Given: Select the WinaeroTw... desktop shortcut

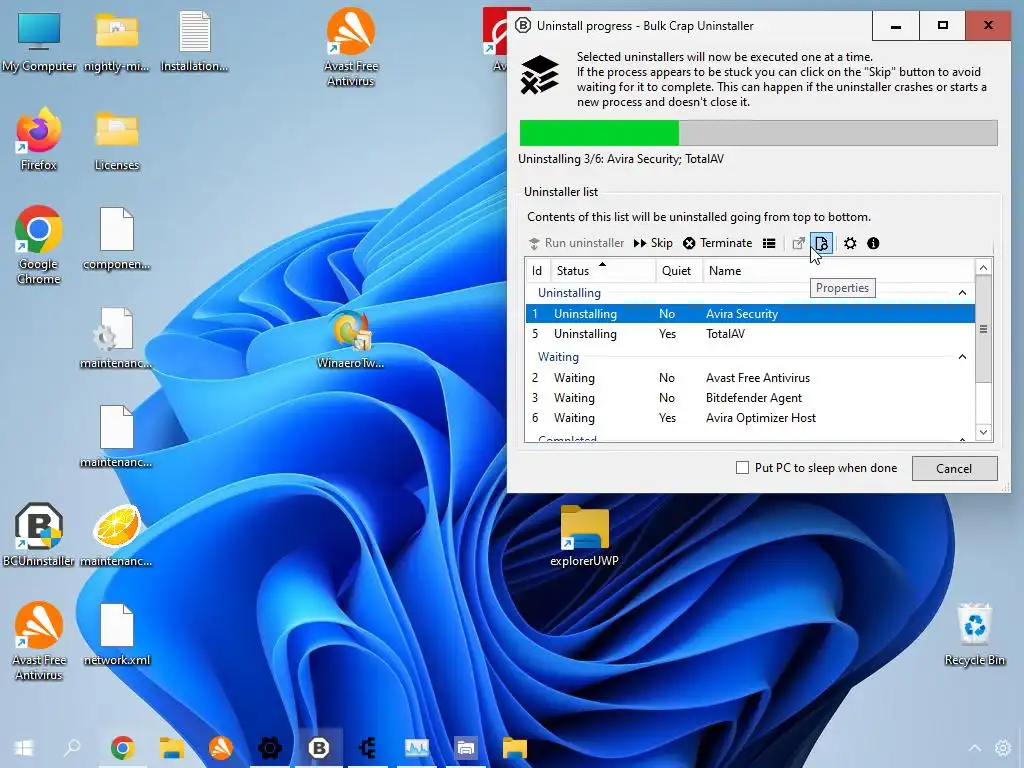Looking at the screenshot, I should (x=351, y=338).
